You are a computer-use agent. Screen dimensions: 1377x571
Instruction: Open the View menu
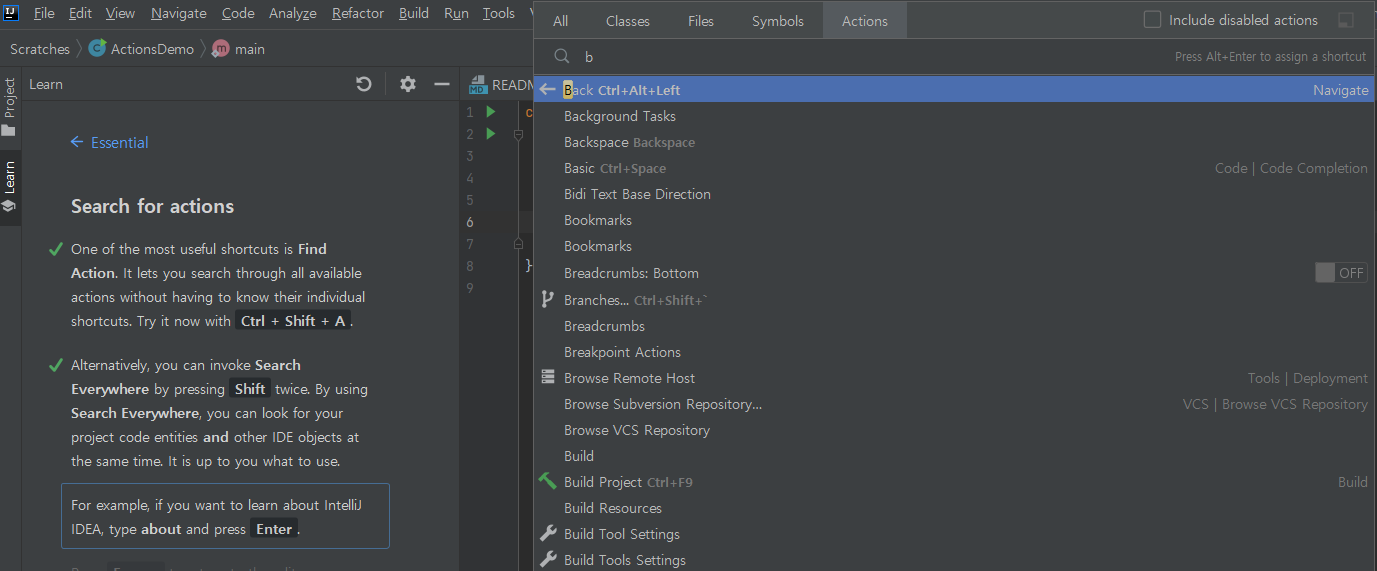point(120,13)
